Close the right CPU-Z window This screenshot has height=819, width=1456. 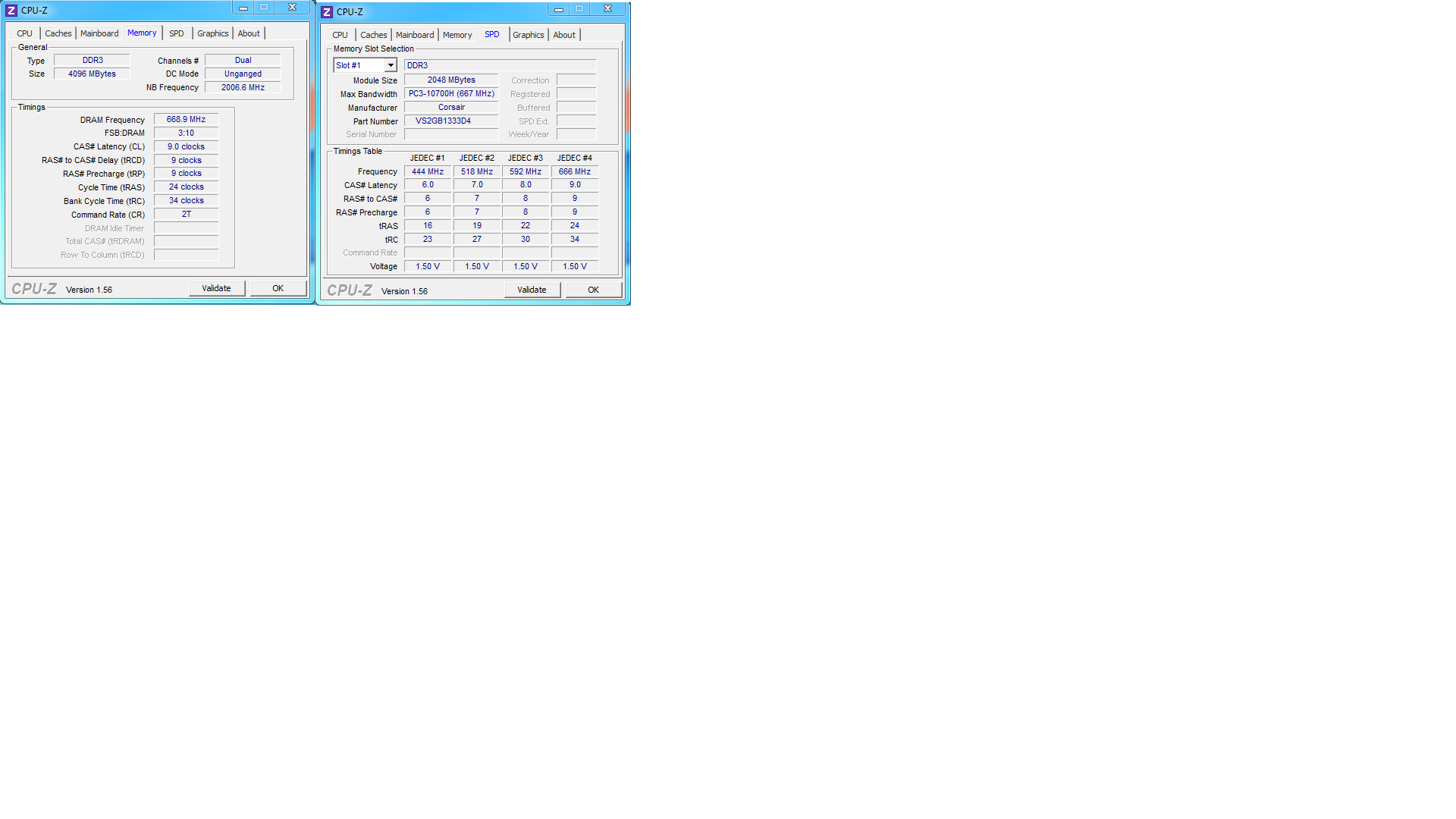coord(607,9)
